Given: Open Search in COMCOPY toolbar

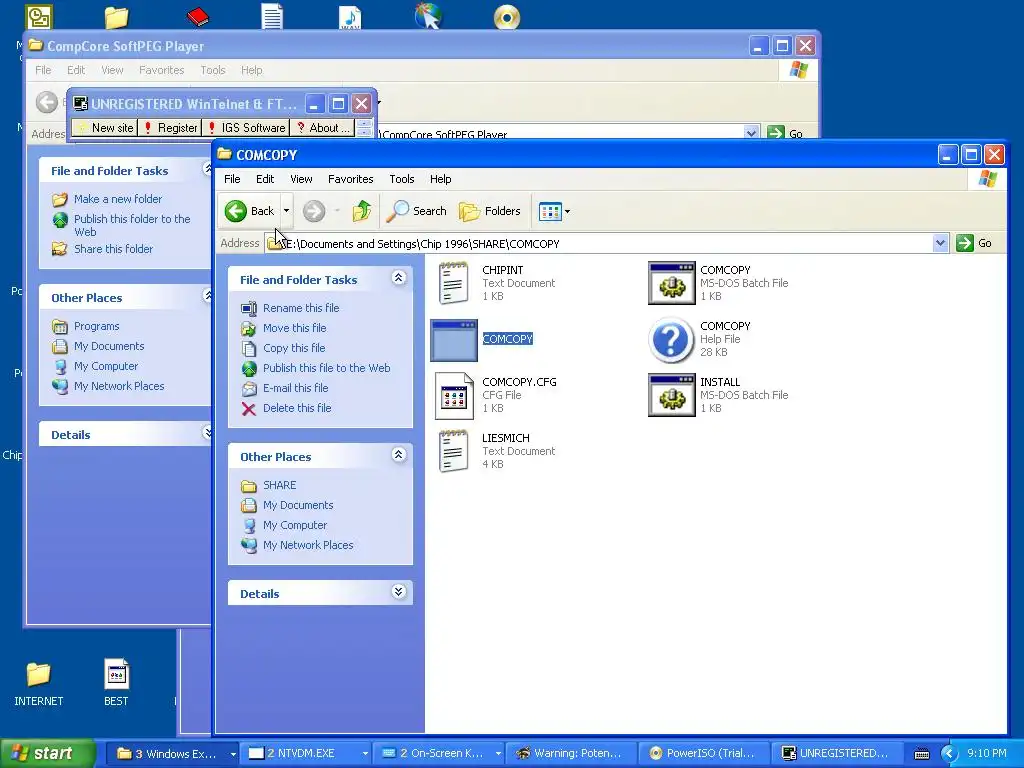Looking at the screenshot, I should [416, 211].
